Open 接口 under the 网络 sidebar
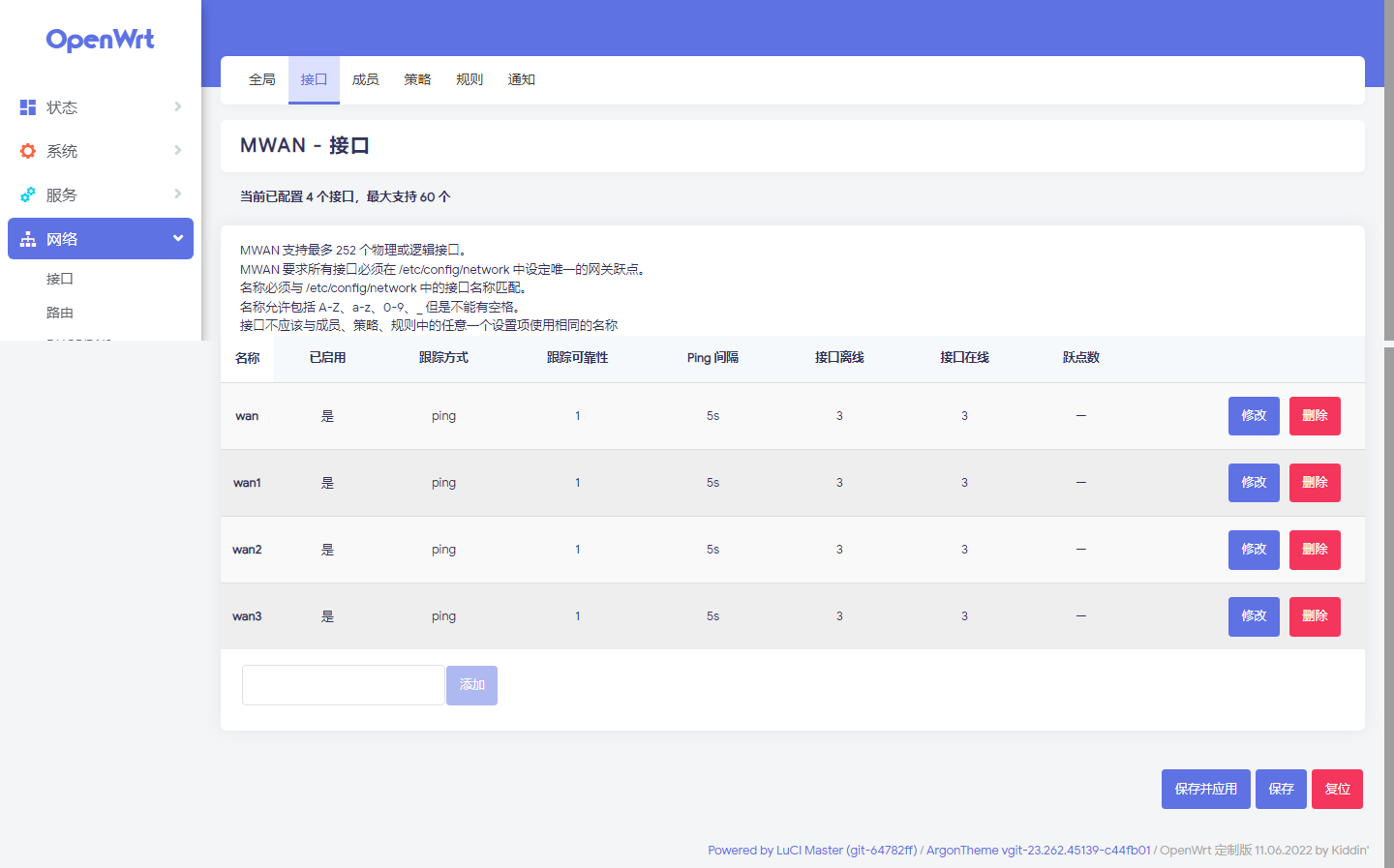This screenshot has height=868, width=1394. tap(60, 279)
